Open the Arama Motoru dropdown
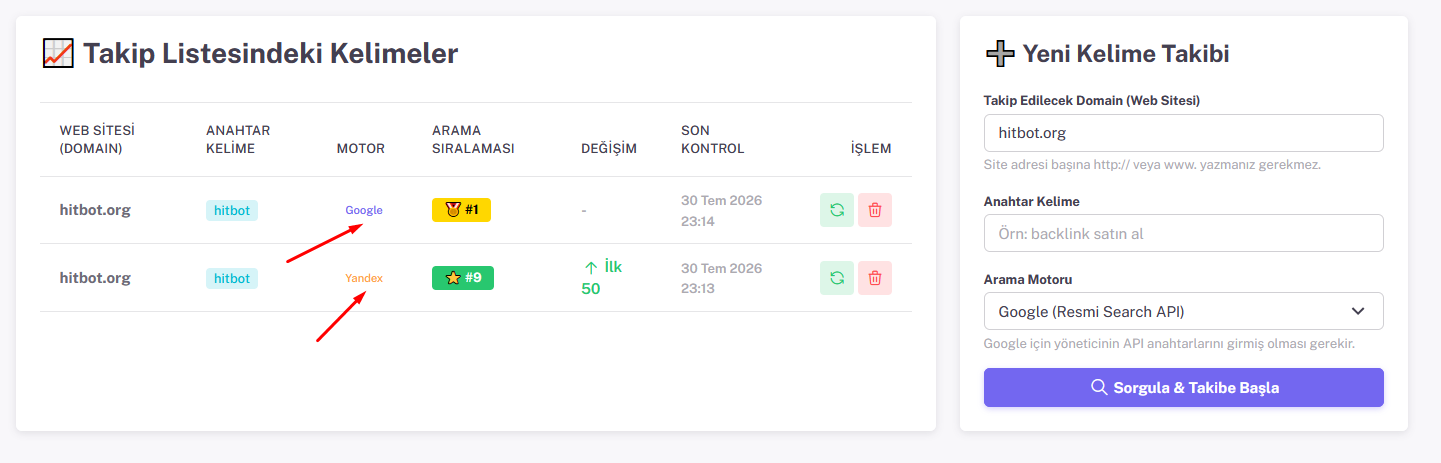 1184,311
